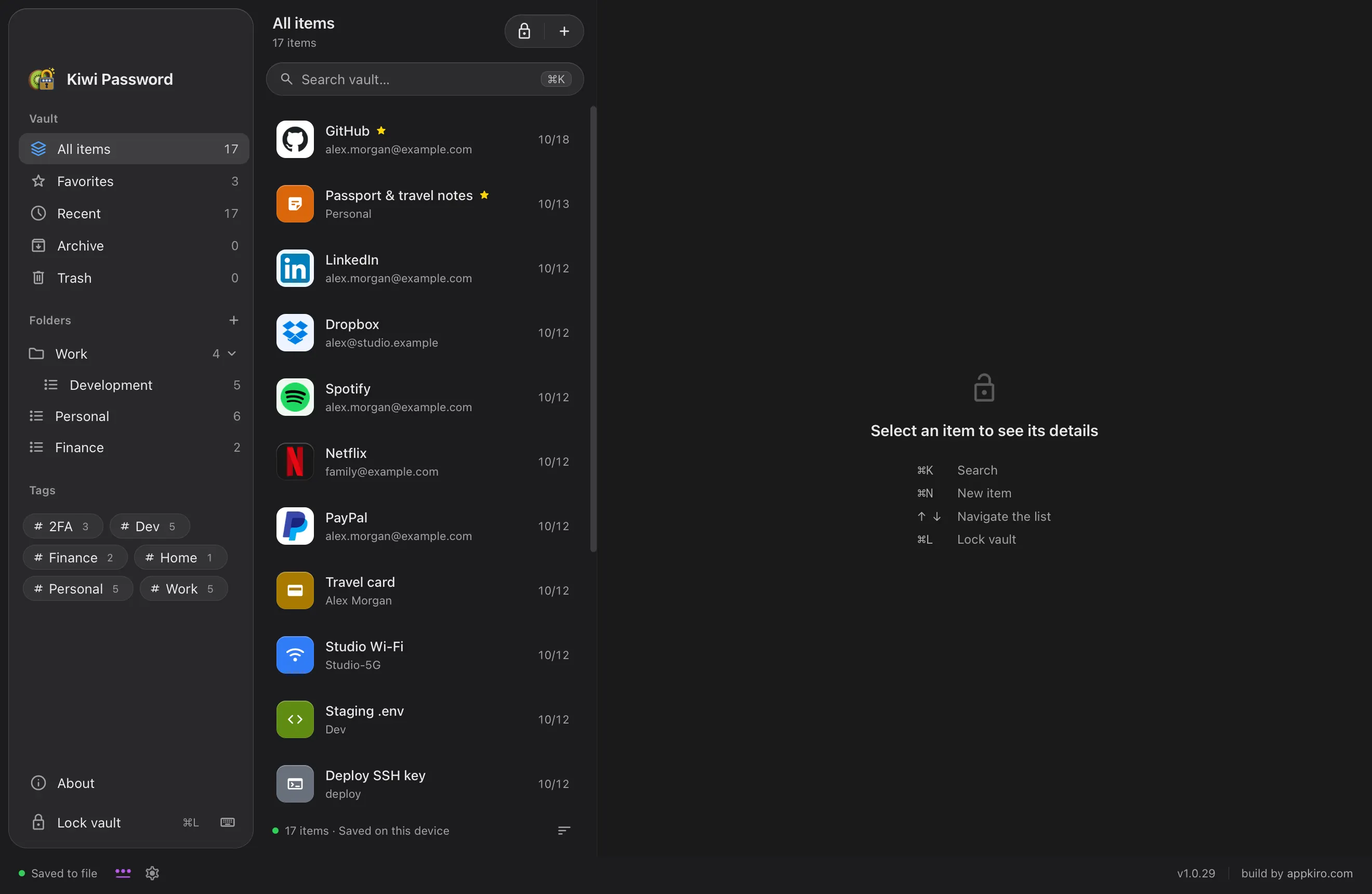1372x894 pixels.
Task: Open the Netflix item icon
Action: pos(295,462)
